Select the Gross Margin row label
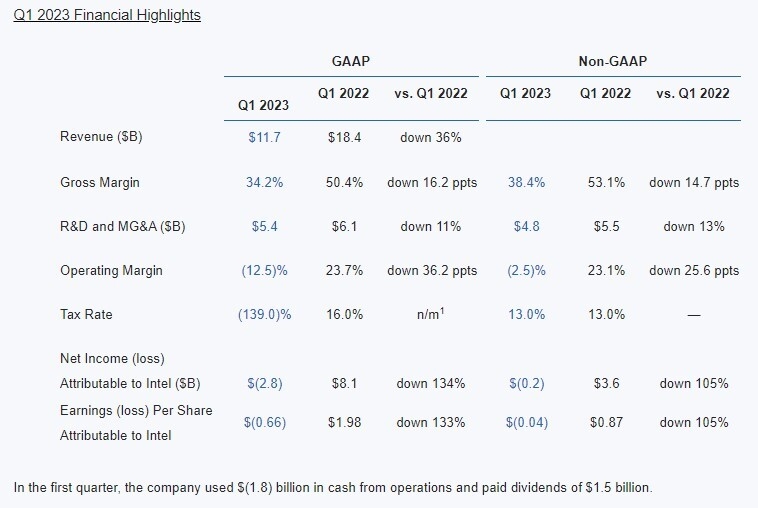Image resolution: width=758 pixels, height=508 pixels. [100, 182]
